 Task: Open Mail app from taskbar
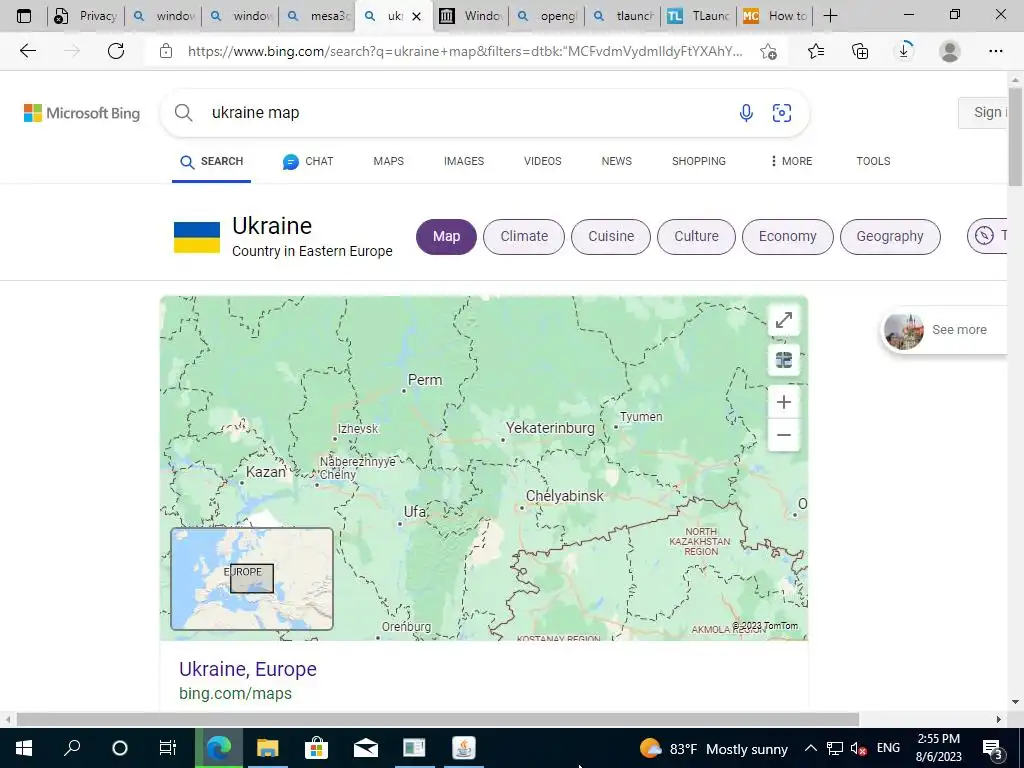point(366,748)
